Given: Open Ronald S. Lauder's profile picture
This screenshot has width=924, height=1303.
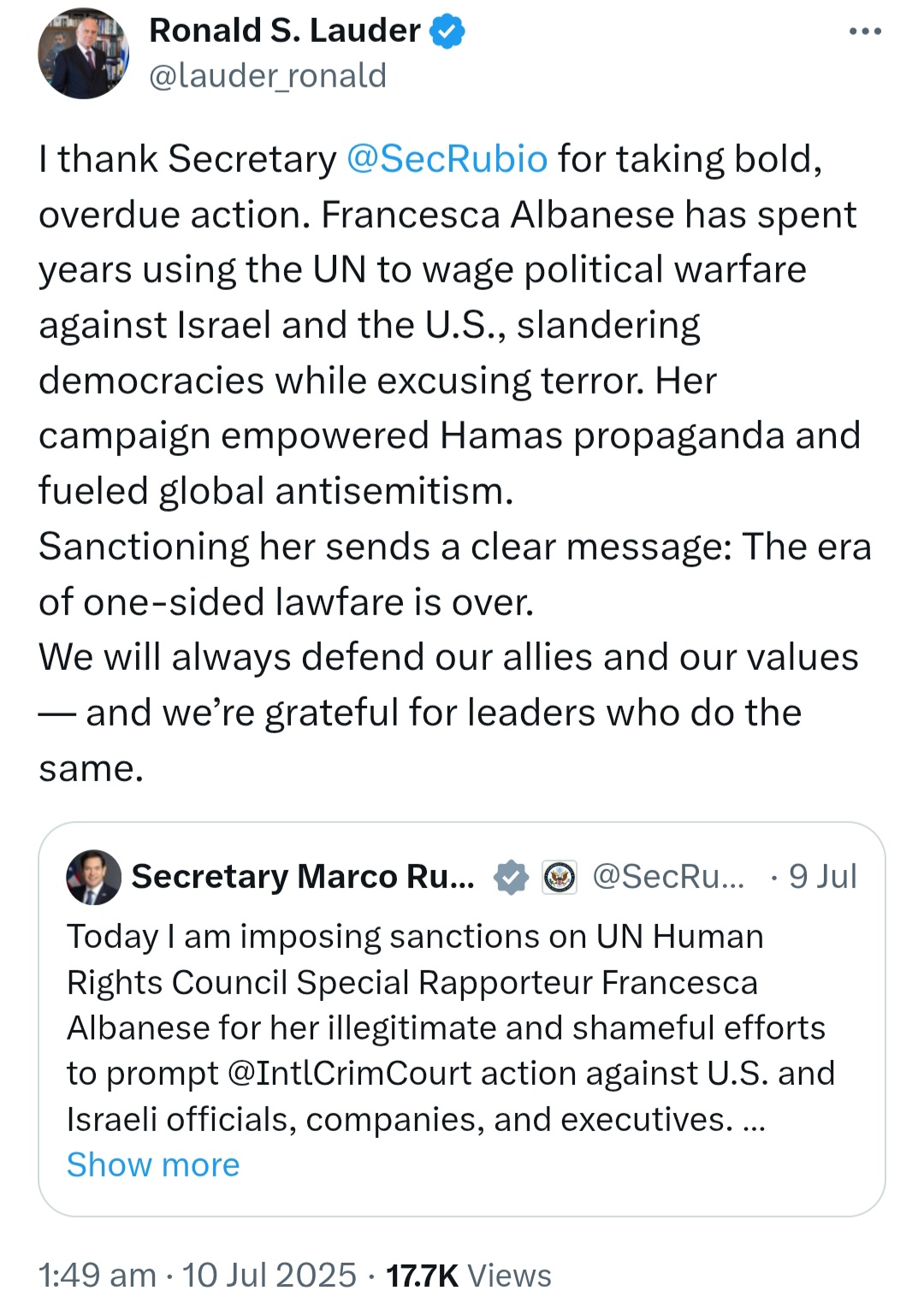Looking at the screenshot, I should 83,53.
